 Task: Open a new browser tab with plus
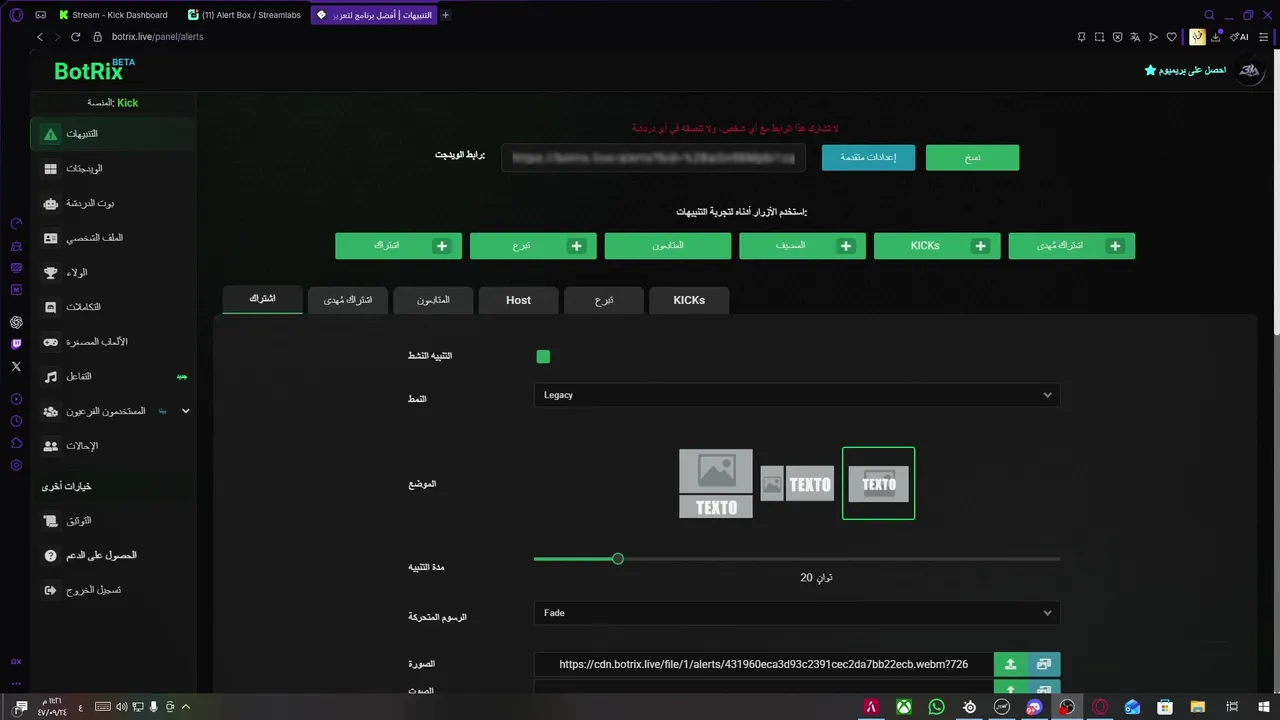[x=446, y=15]
